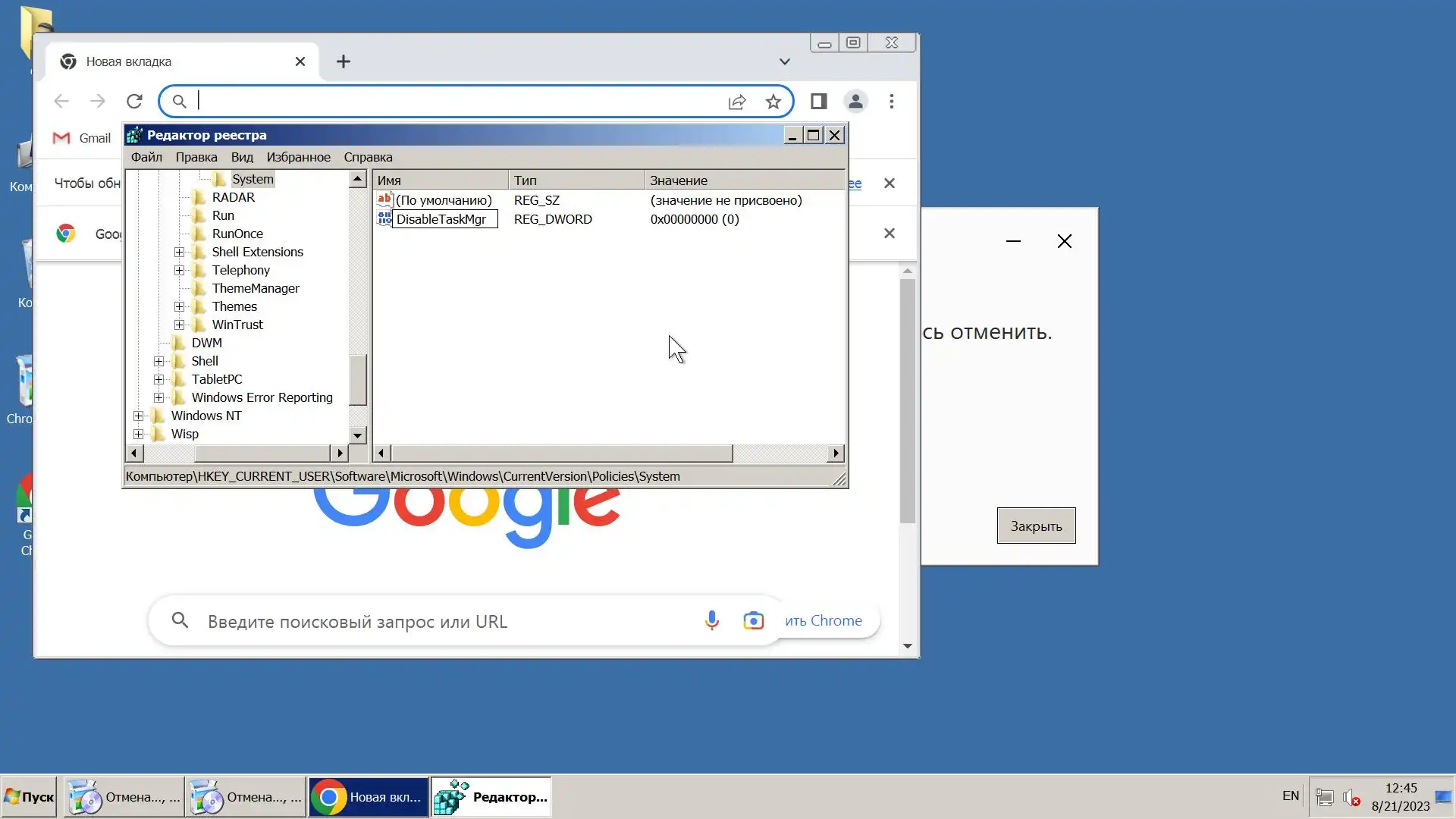
Task: Click the bookmark star icon
Action: coord(773,101)
